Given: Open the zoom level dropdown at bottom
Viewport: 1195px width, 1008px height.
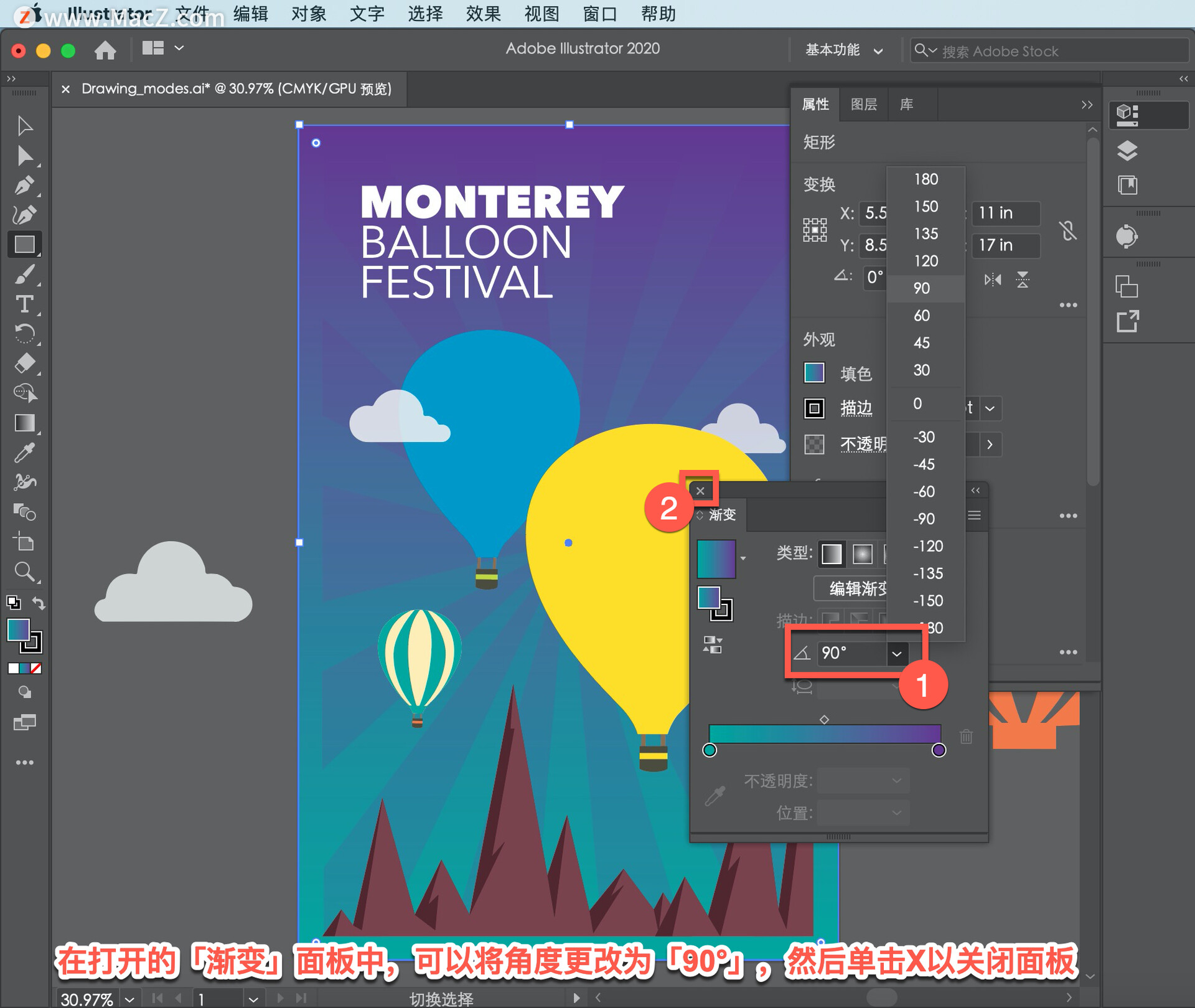Looking at the screenshot, I should pyautogui.click(x=129, y=999).
